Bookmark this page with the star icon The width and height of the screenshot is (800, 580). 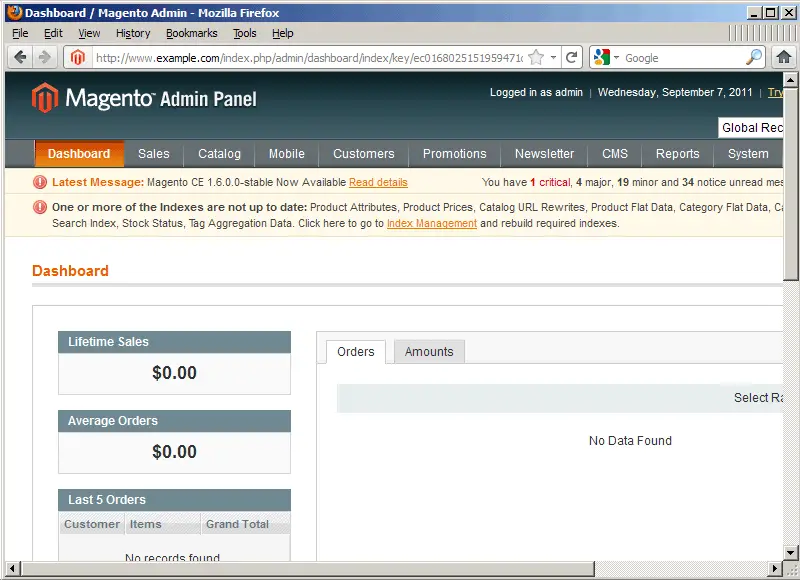coord(536,57)
